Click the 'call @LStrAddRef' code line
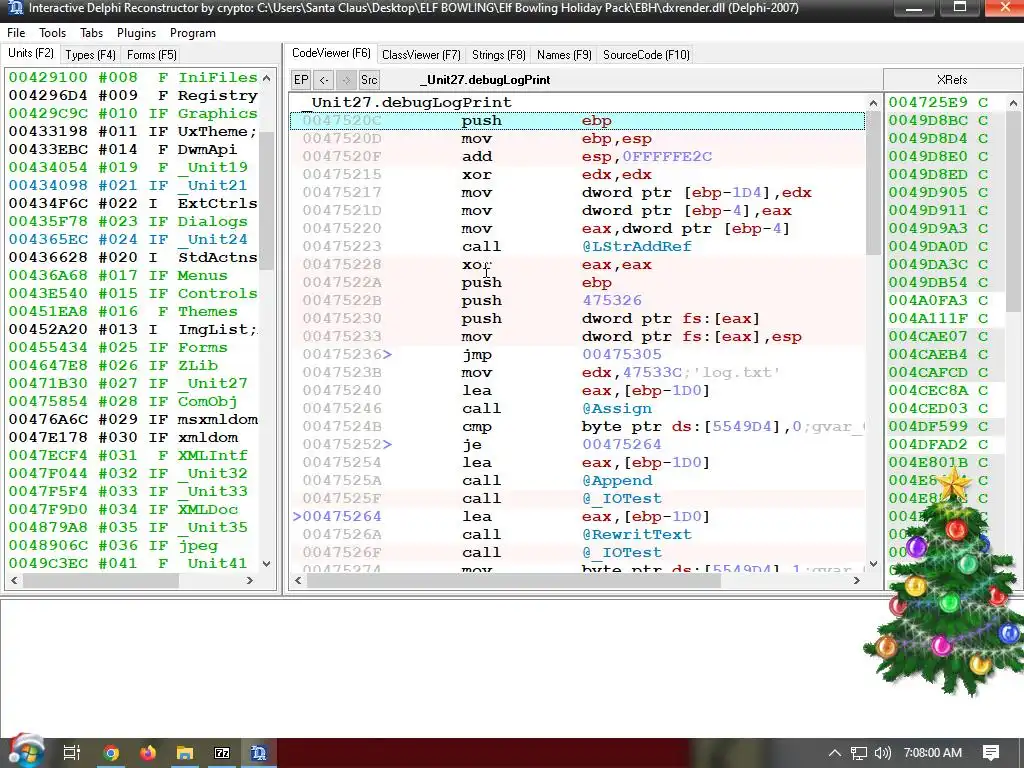Image resolution: width=1024 pixels, height=768 pixels. click(578, 246)
